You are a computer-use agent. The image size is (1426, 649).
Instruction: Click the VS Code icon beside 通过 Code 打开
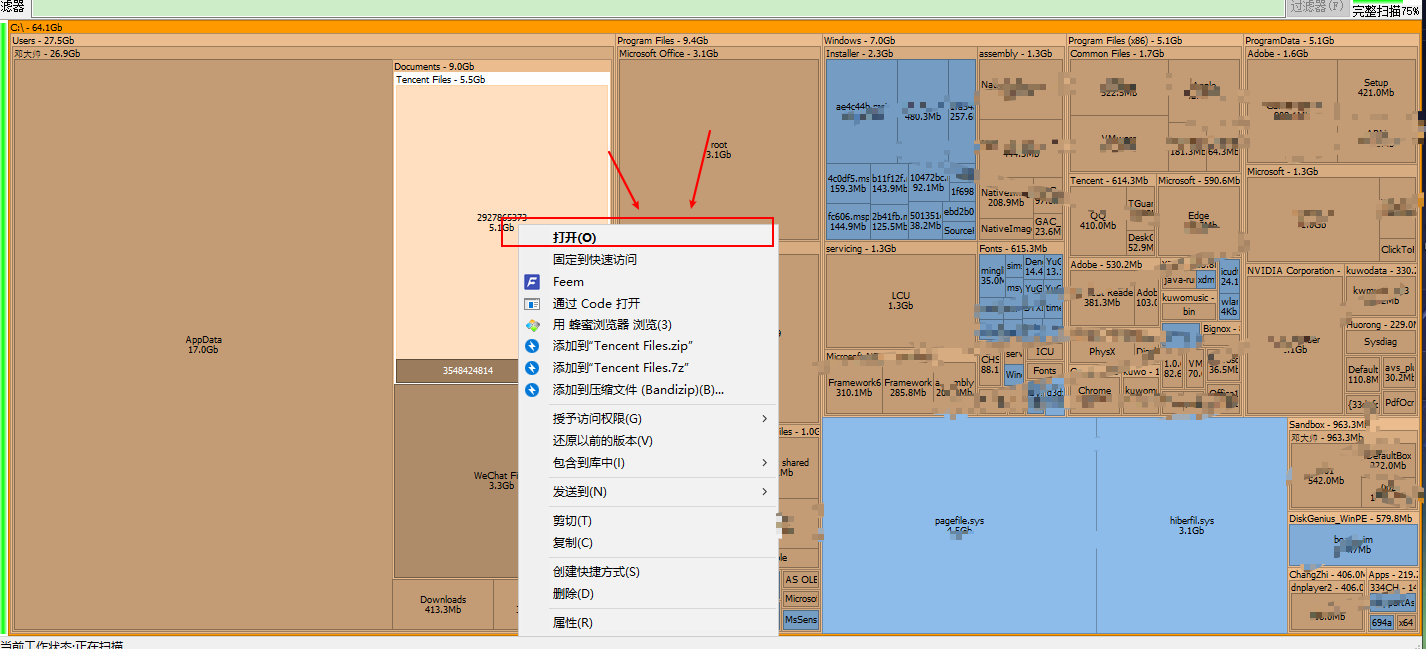click(x=532, y=304)
